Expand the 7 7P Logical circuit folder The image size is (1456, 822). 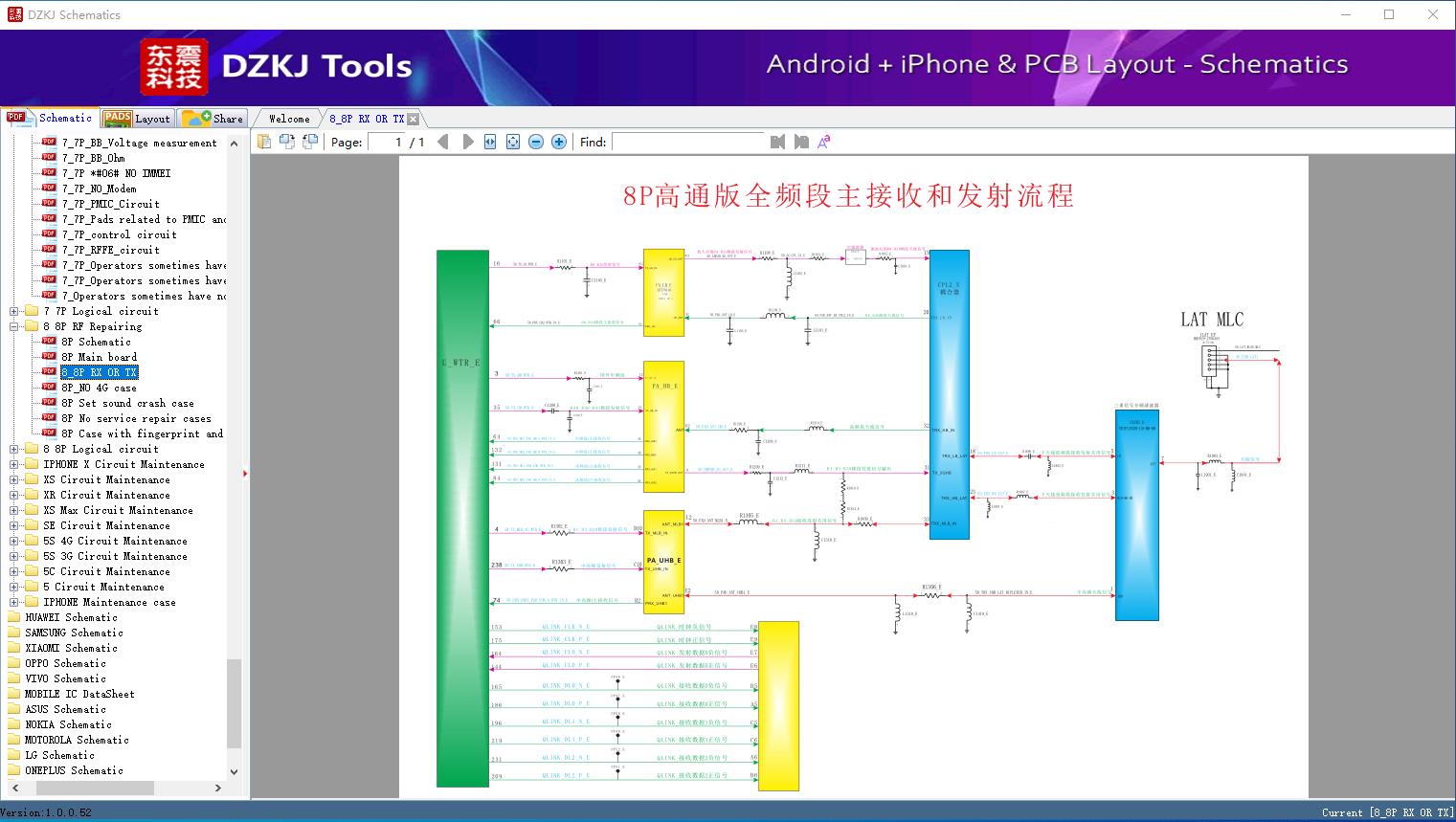14,311
